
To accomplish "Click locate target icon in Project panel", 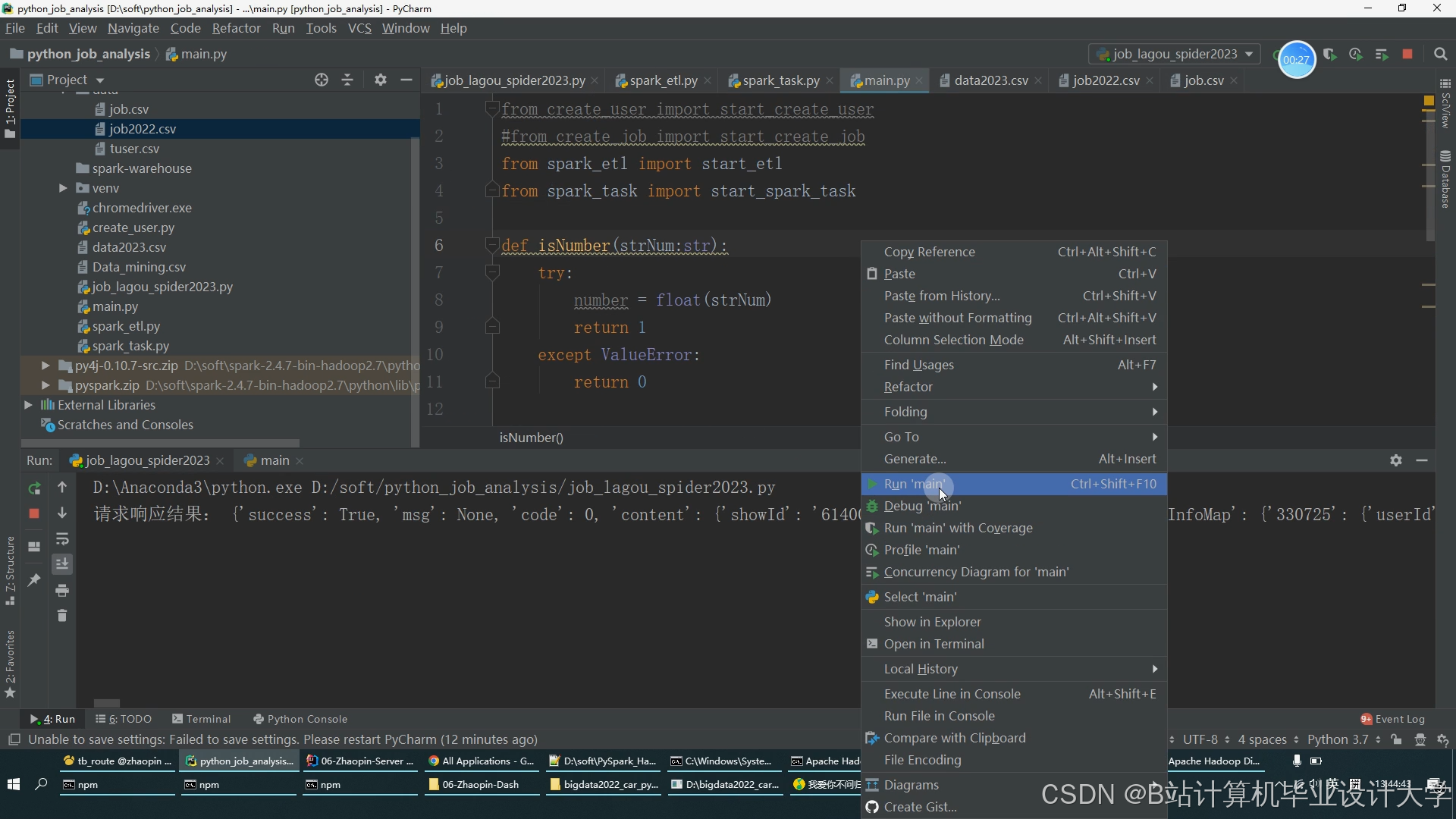I will [322, 80].
